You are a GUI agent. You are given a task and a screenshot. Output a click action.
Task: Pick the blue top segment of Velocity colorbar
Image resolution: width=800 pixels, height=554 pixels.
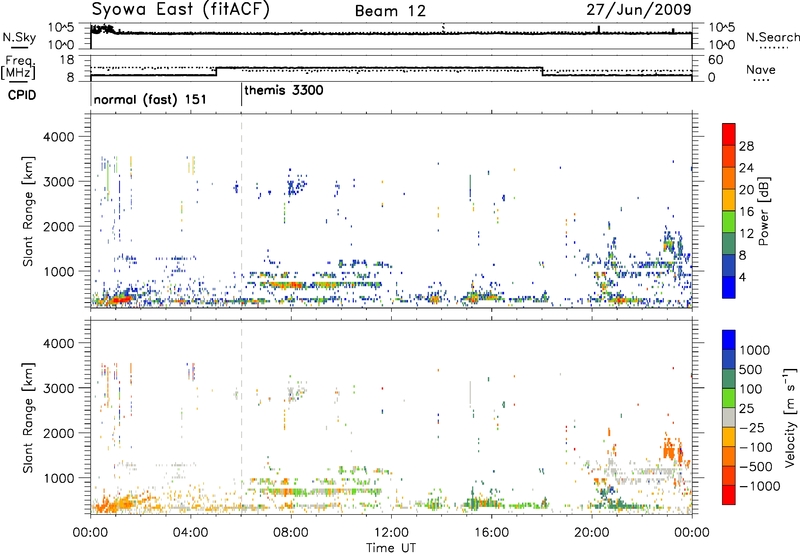tap(729, 340)
